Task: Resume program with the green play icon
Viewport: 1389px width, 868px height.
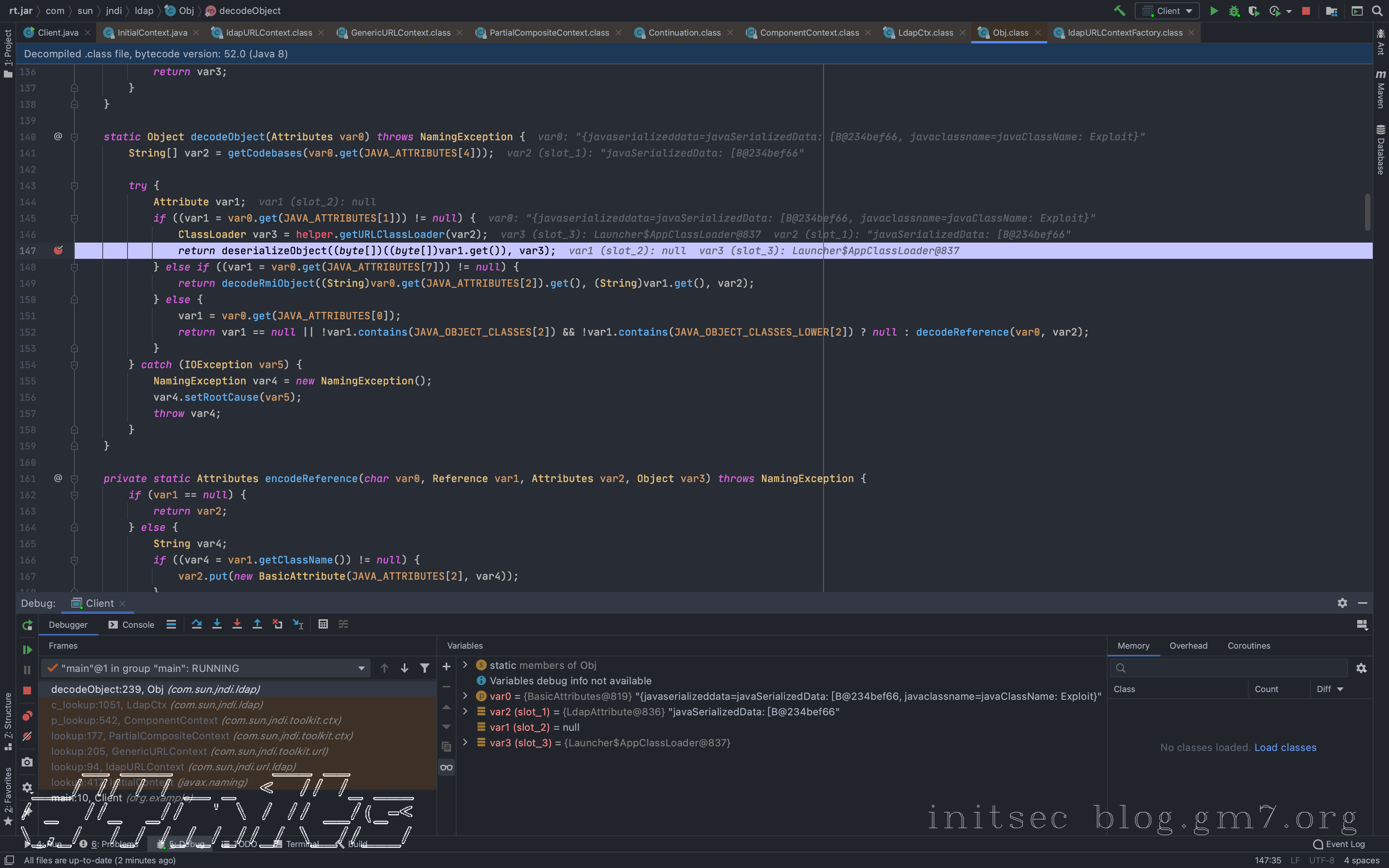Action: 27,649
